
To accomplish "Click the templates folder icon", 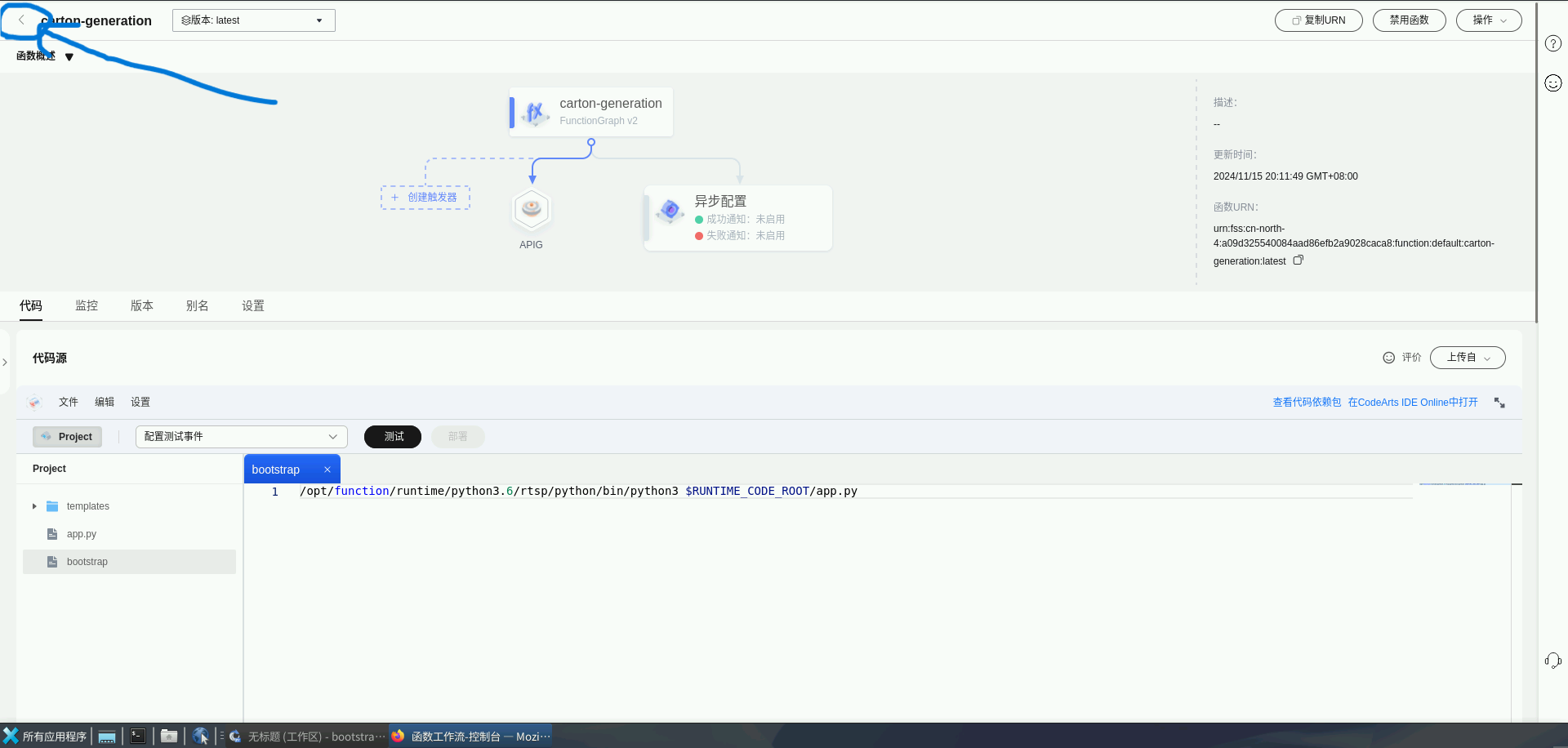I will pyautogui.click(x=52, y=506).
